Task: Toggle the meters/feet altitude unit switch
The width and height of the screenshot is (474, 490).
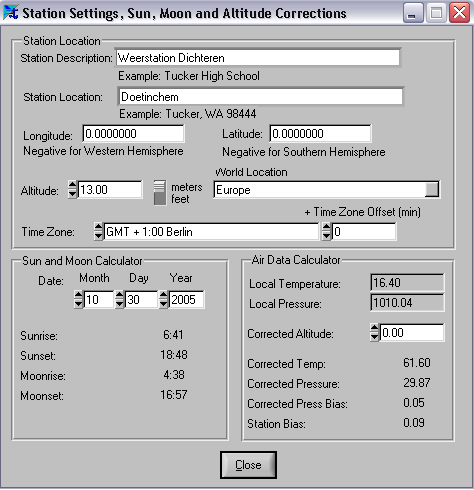Action: pos(160,193)
